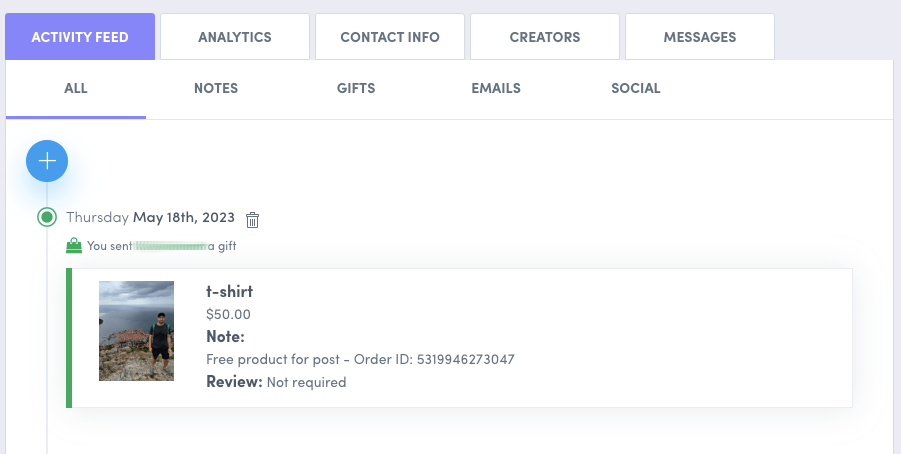The height and width of the screenshot is (454, 901).
Task: Open the Messages tab
Action: [x=700, y=37]
